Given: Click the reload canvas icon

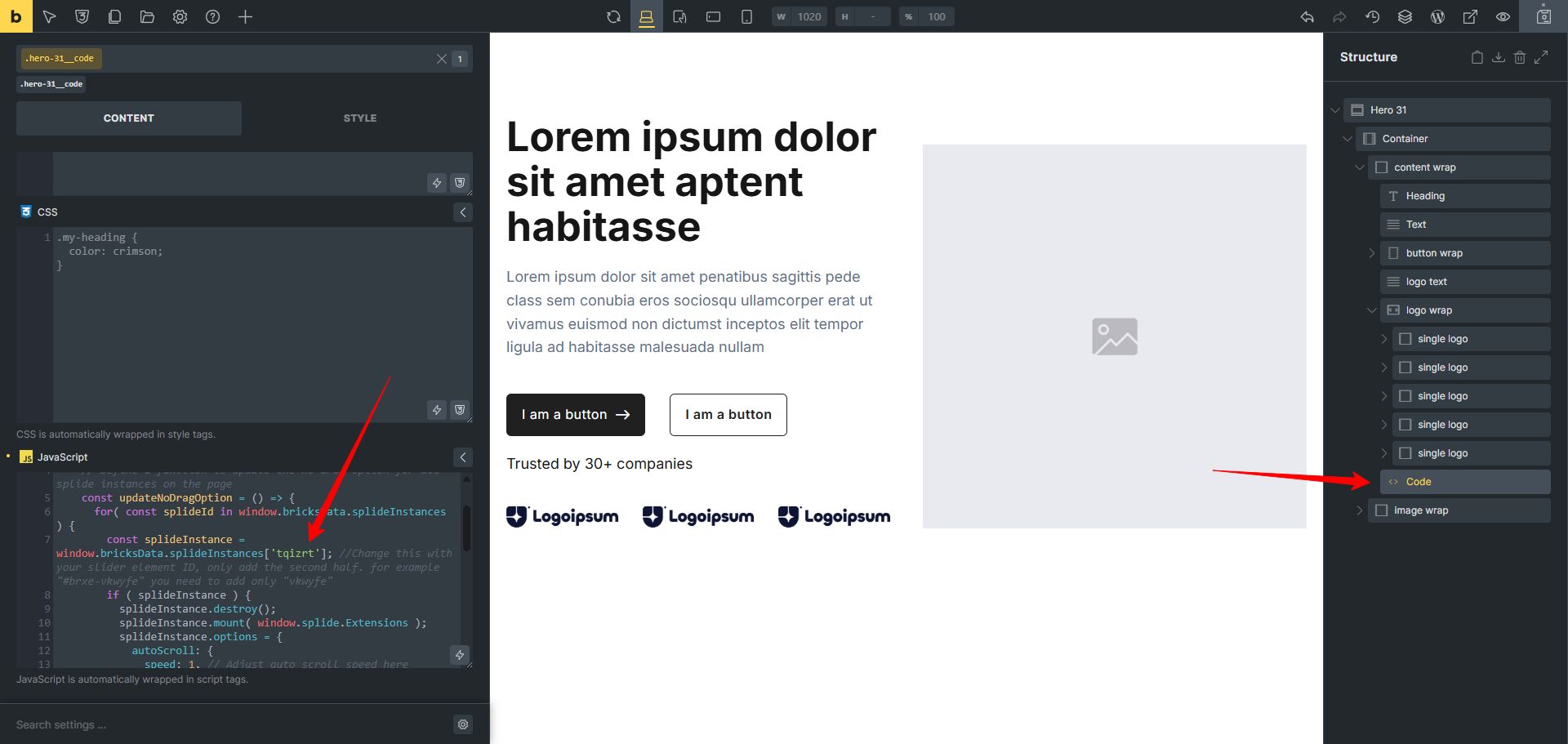Looking at the screenshot, I should coord(613,16).
